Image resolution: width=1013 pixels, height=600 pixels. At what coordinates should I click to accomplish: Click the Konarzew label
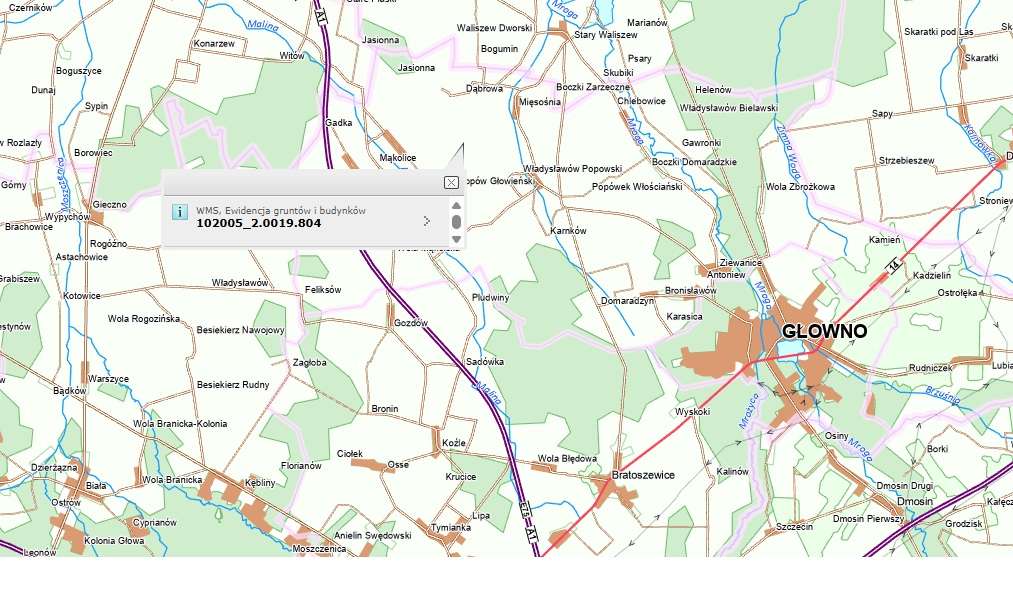coord(214,44)
